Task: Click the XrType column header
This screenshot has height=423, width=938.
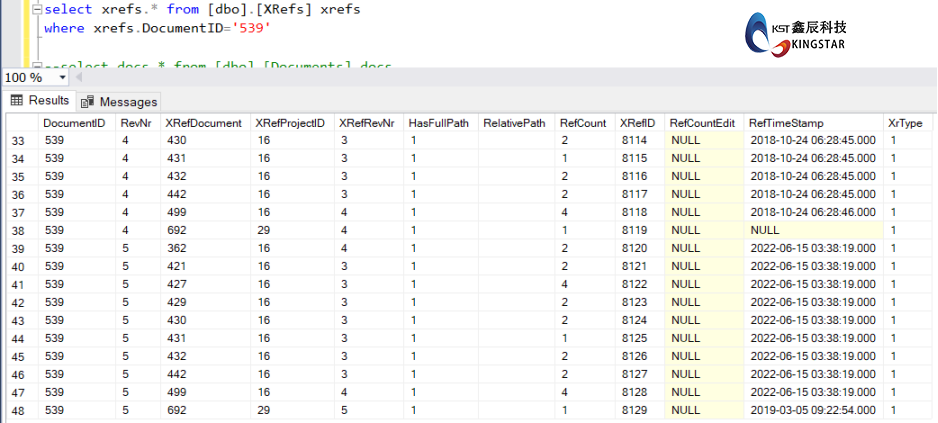Action: tap(905, 123)
